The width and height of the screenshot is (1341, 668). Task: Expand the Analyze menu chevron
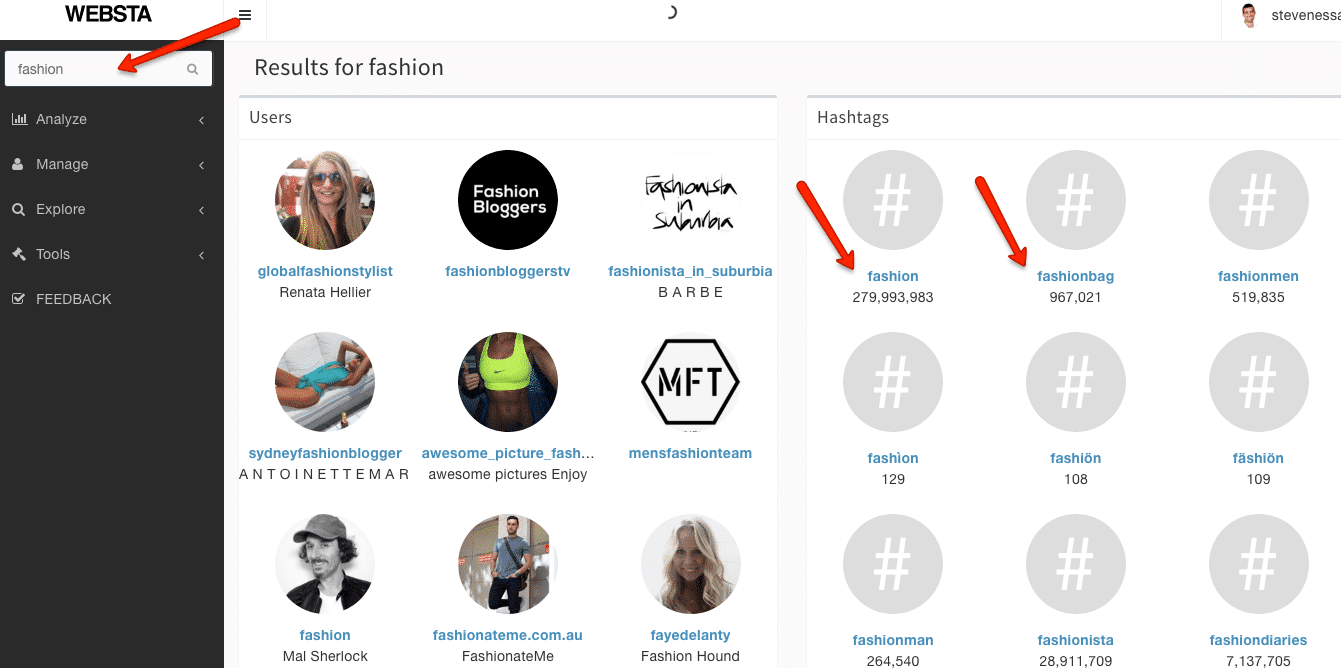(201, 120)
